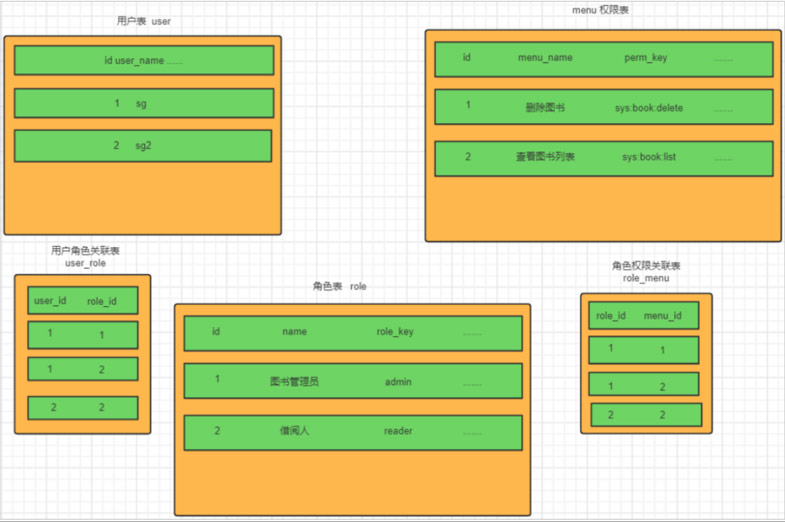Select role_menu row with values 2 and 2
This screenshot has width=785, height=522.
(646, 415)
